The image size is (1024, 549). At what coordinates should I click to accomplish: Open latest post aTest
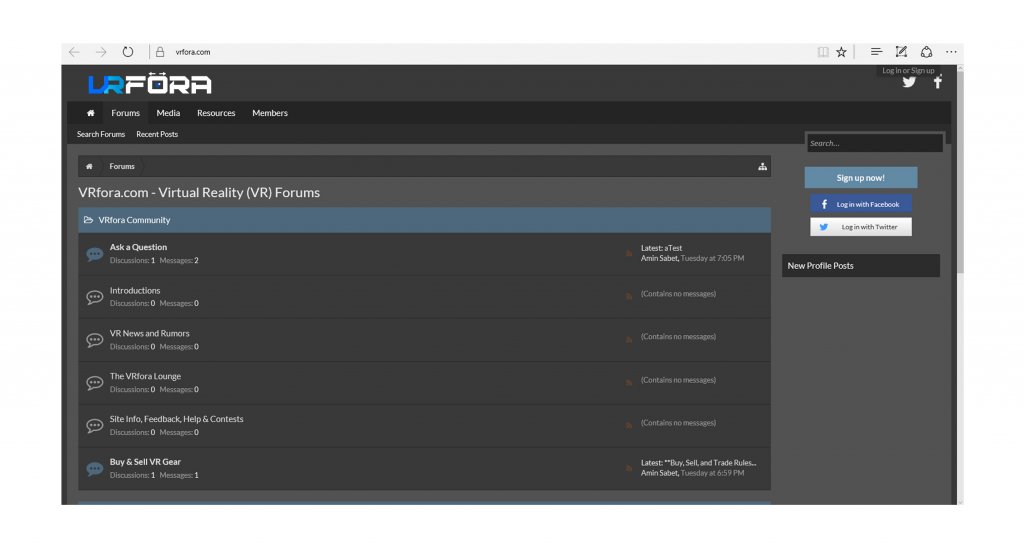673,248
